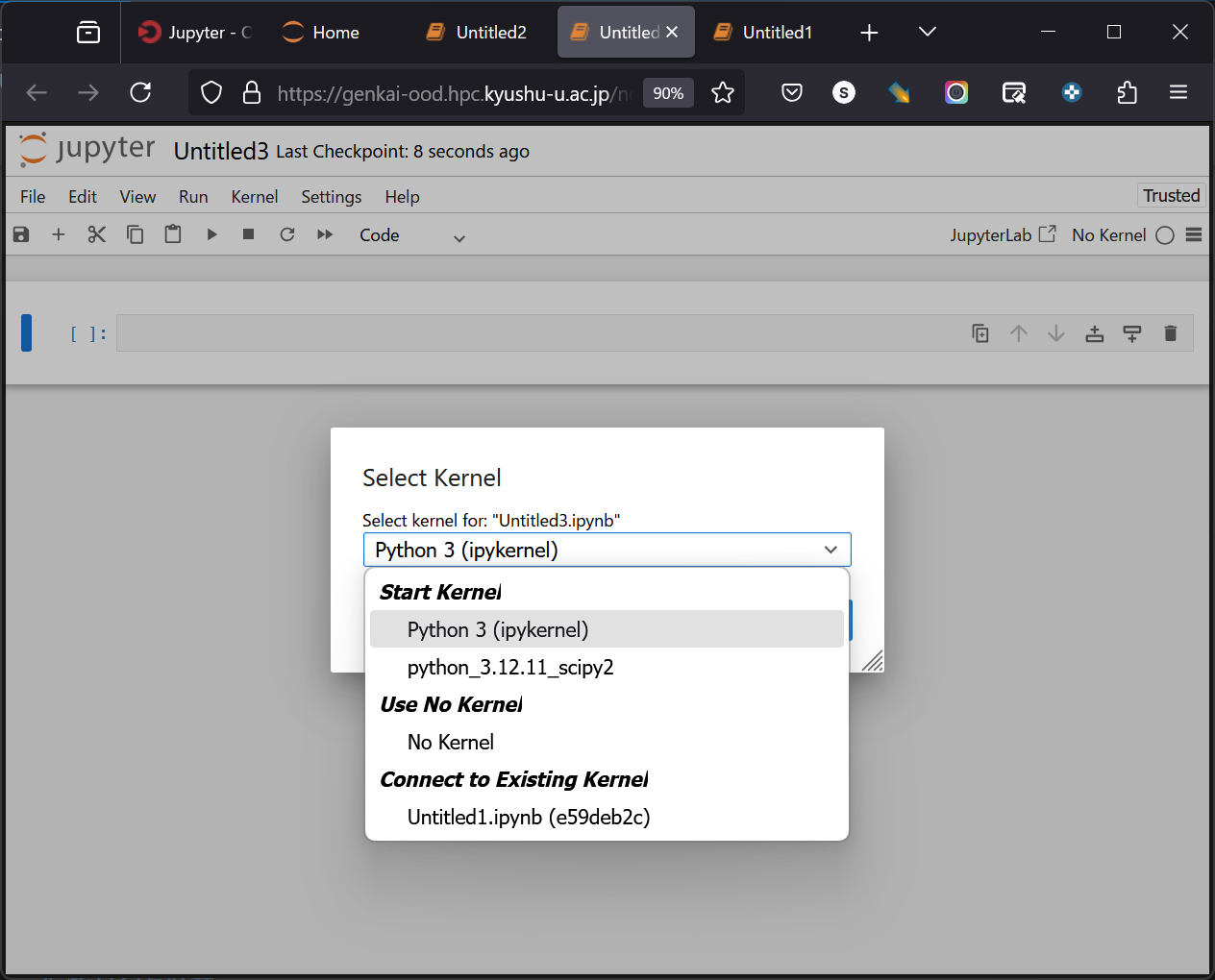Open the Firefox application menu

(x=1178, y=92)
